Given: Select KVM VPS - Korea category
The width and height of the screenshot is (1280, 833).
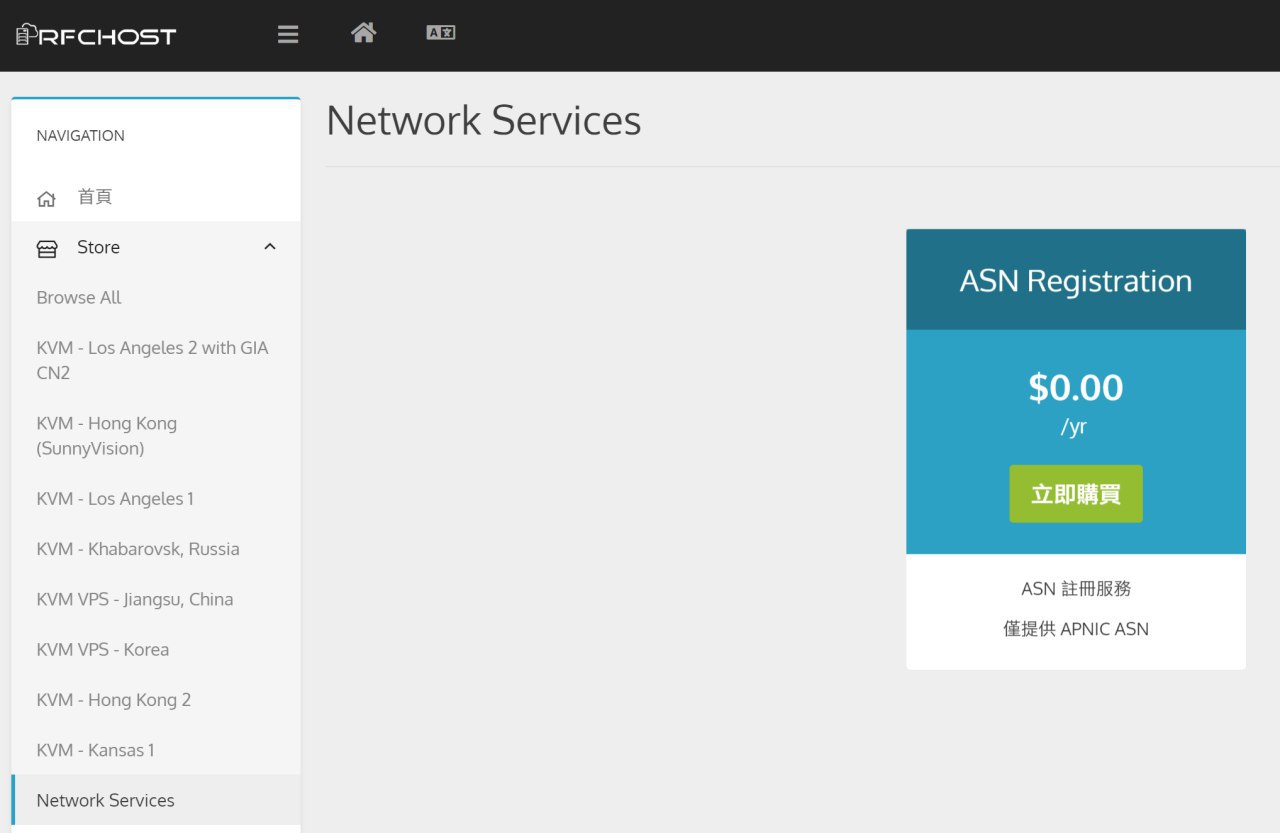Looking at the screenshot, I should tap(103, 650).
